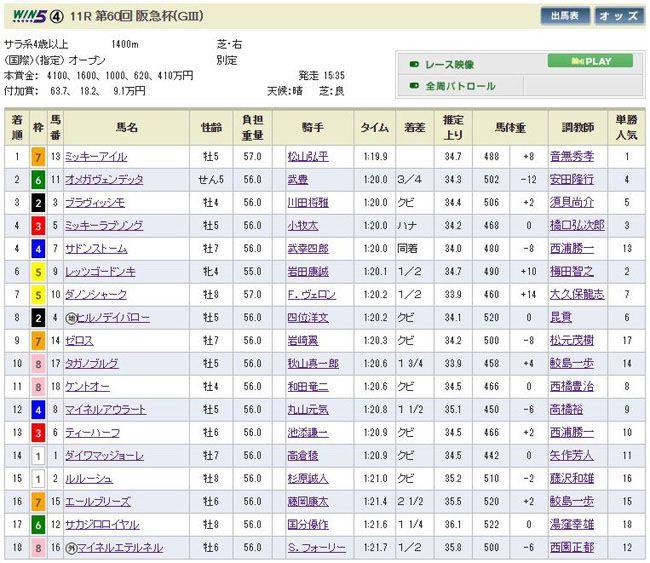Click the green bullet icon beside 全周パトロール
The image size is (650, 563).
(415, 86)
